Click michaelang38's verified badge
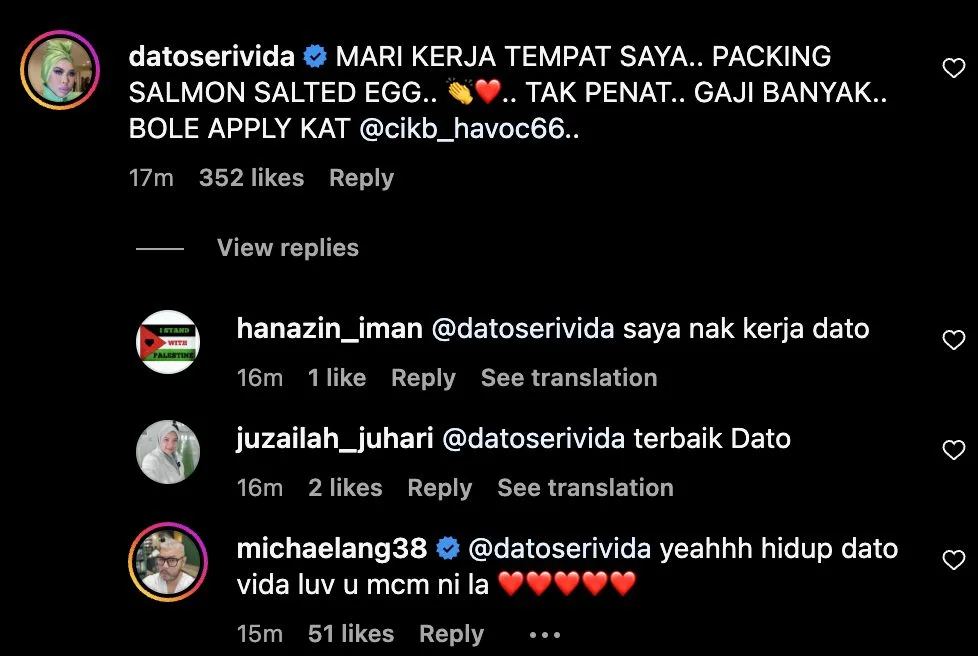978x656 pixels. tap(447, 549)
